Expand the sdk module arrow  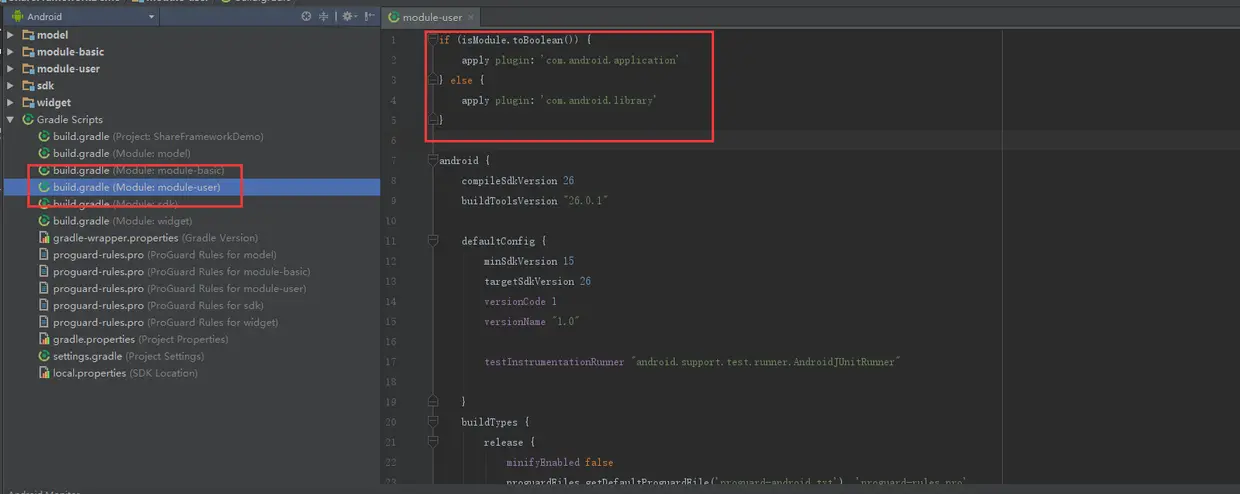tap(10, 86)
